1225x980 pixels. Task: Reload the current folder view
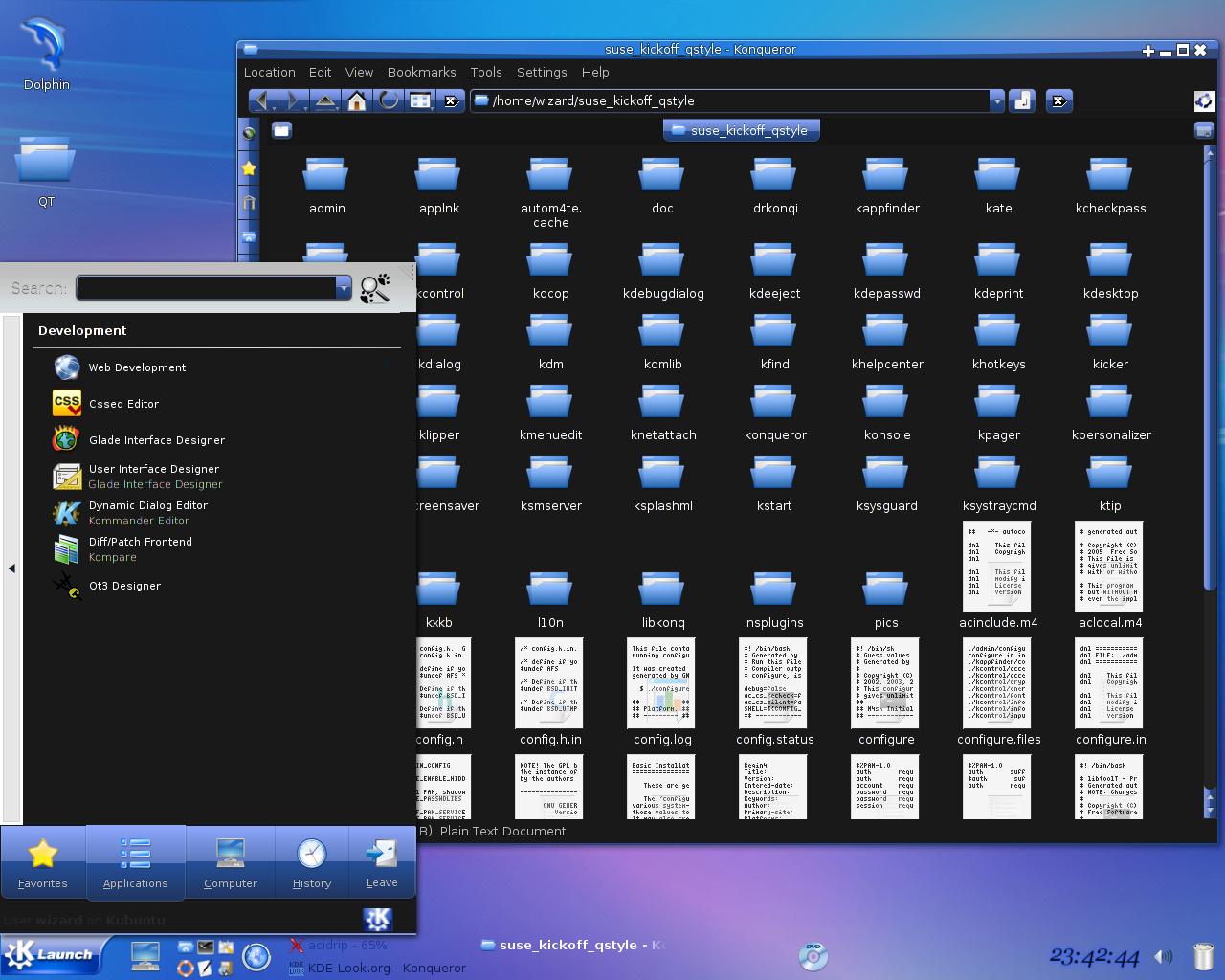[x=388, y=100]
